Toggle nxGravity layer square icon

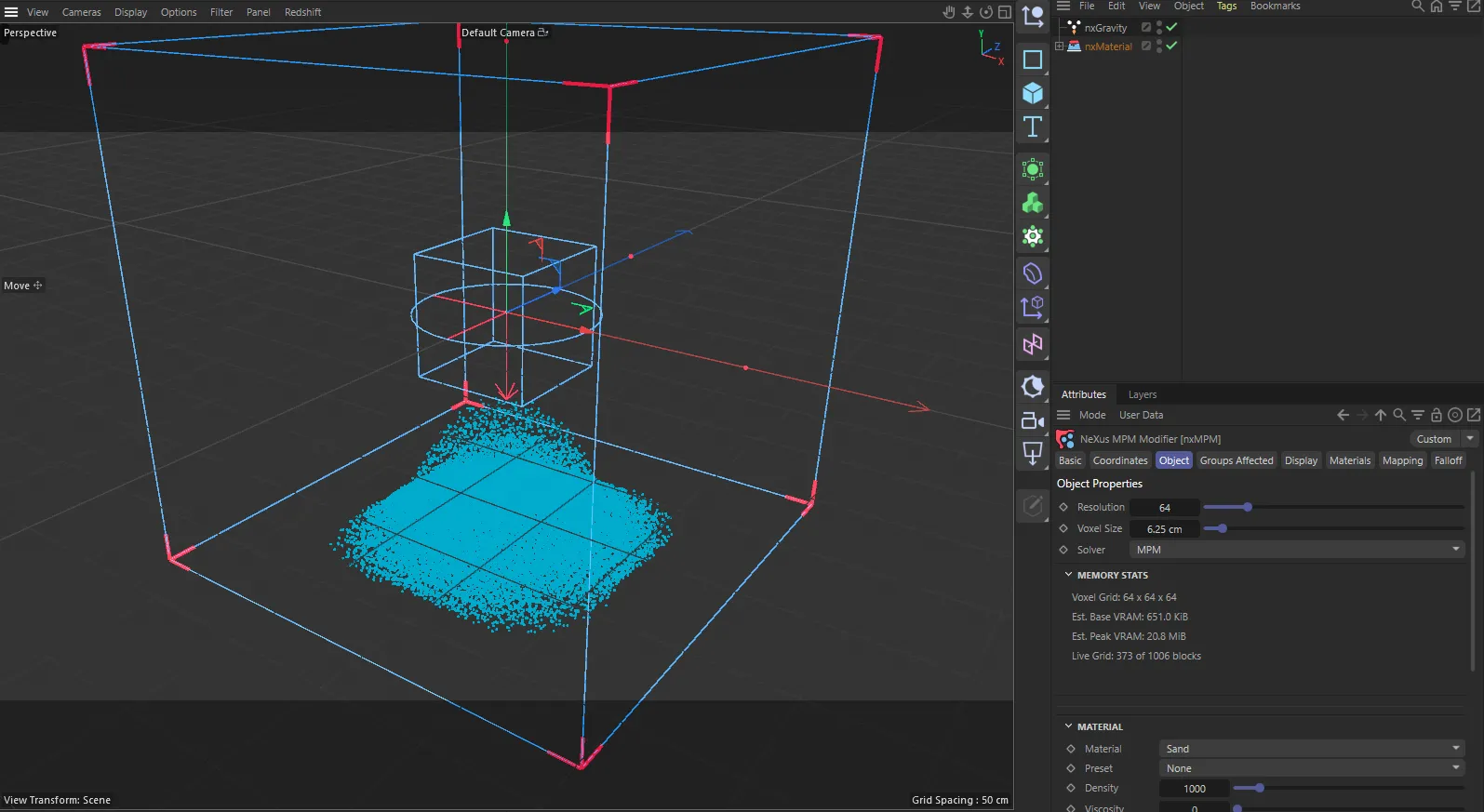click(x=1146, y=27)
